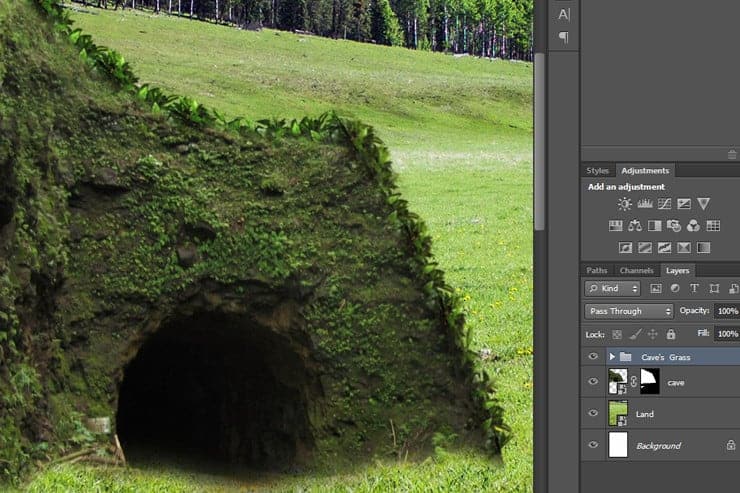The image size is (740, 493).
Task: Hide the cave layer
Action: coord(593,382)
